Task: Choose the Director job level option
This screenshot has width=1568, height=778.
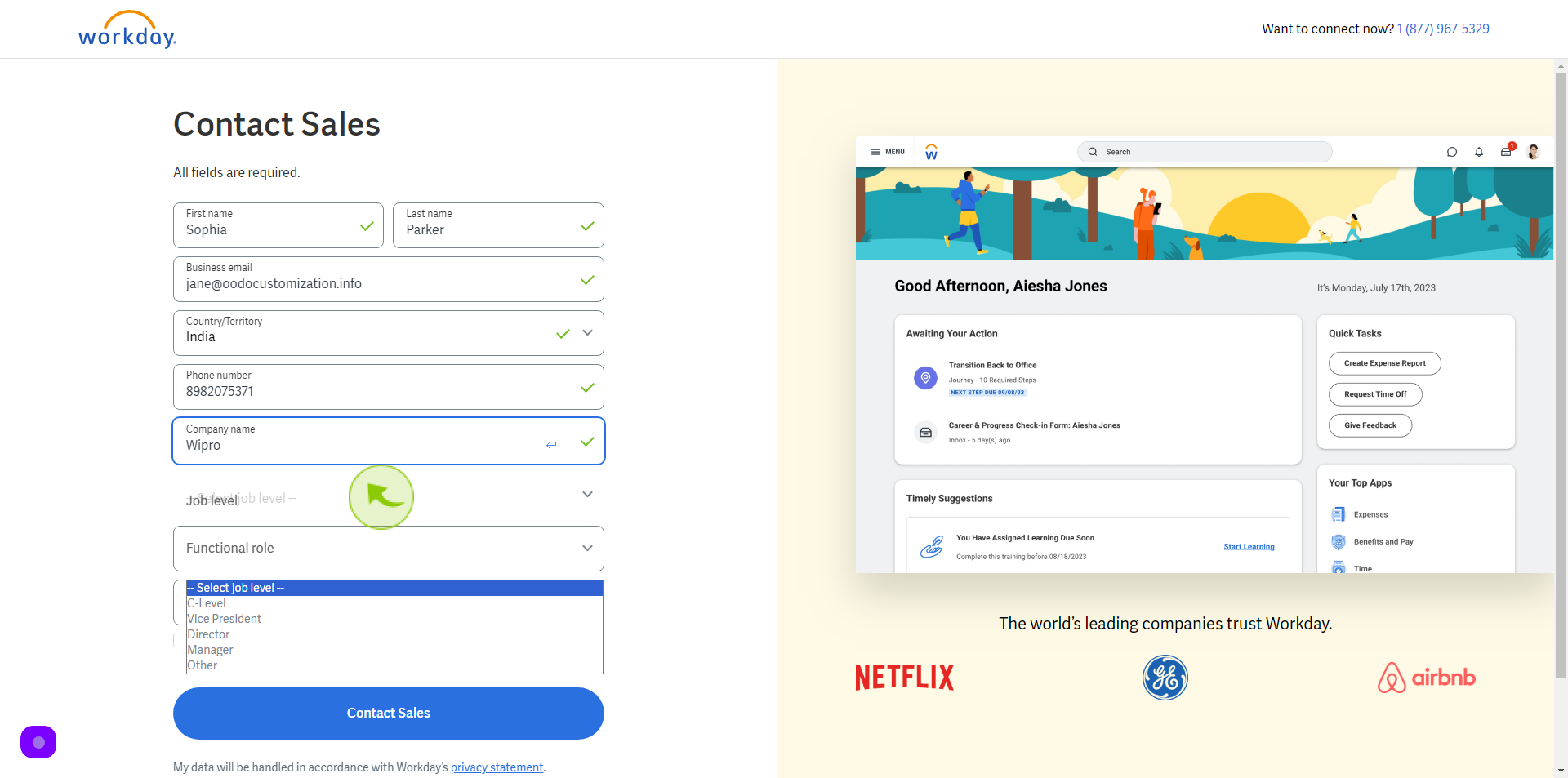Action: (394, 634)
